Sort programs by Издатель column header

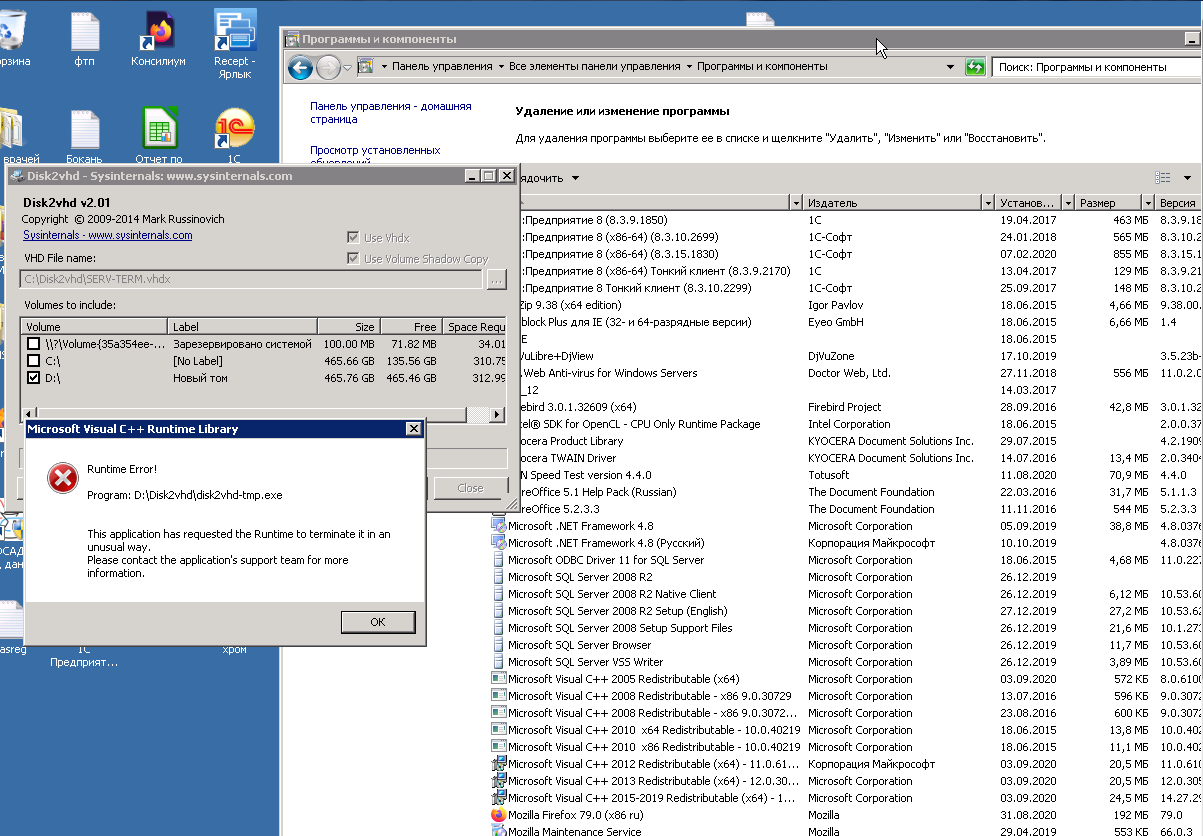pyautogui.click(x=893, y=203)
